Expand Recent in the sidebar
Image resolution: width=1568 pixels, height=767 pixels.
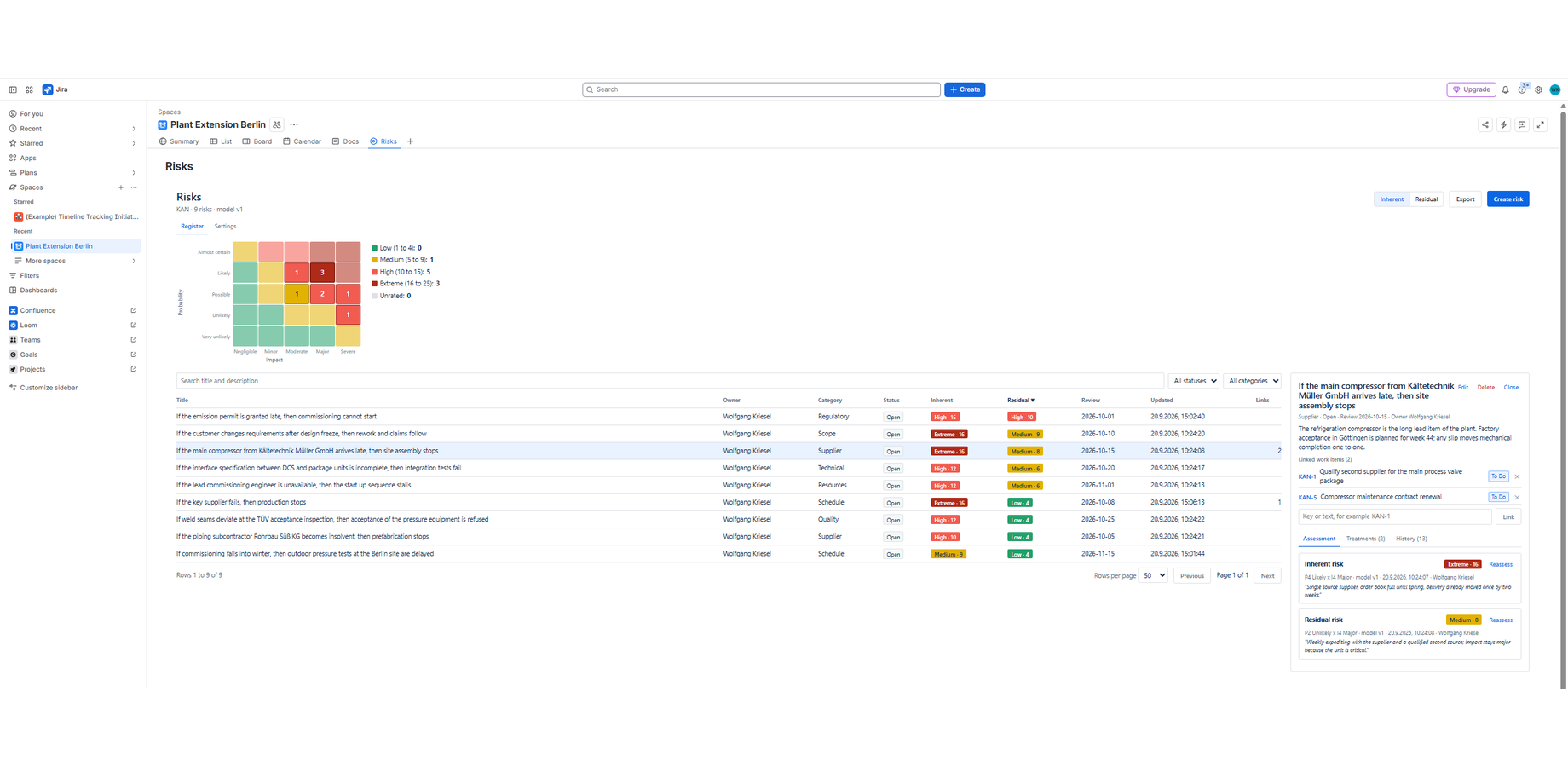coord(134,129)
